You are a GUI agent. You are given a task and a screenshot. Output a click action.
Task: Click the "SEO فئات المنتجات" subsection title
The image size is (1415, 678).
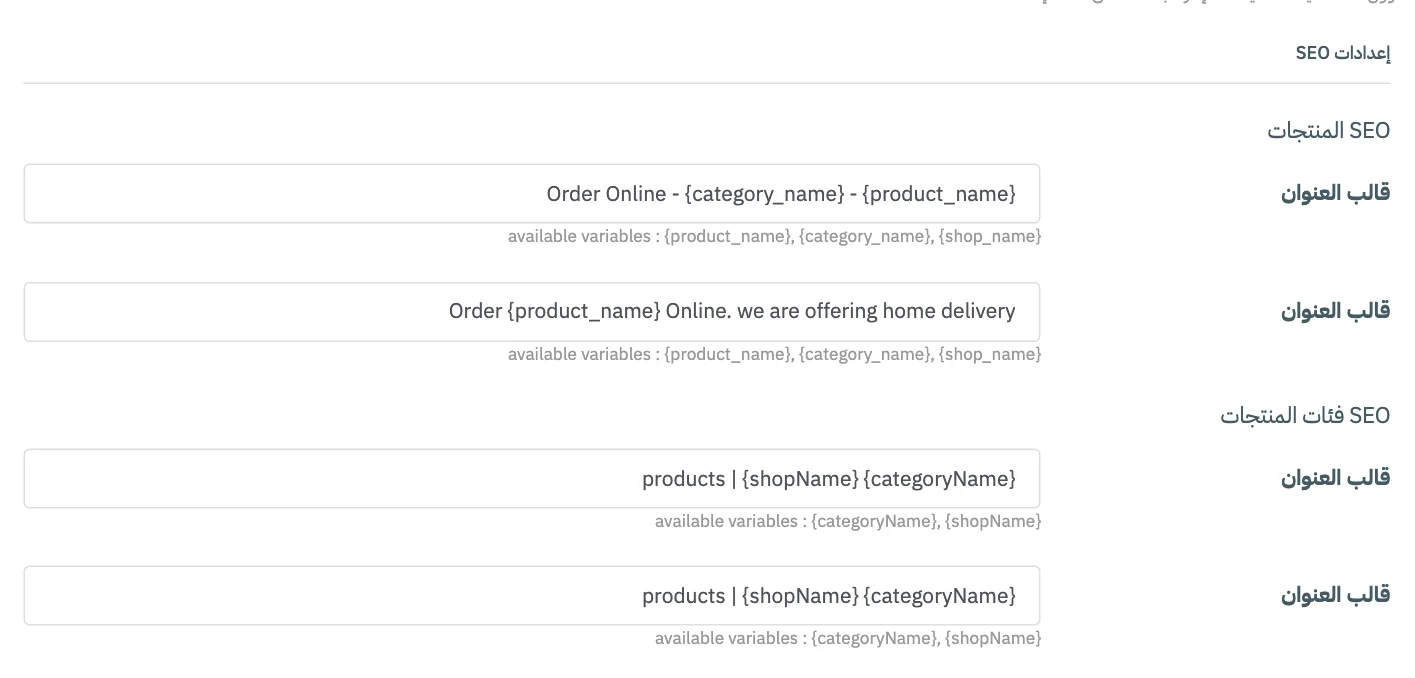[x=1305, y=415]
